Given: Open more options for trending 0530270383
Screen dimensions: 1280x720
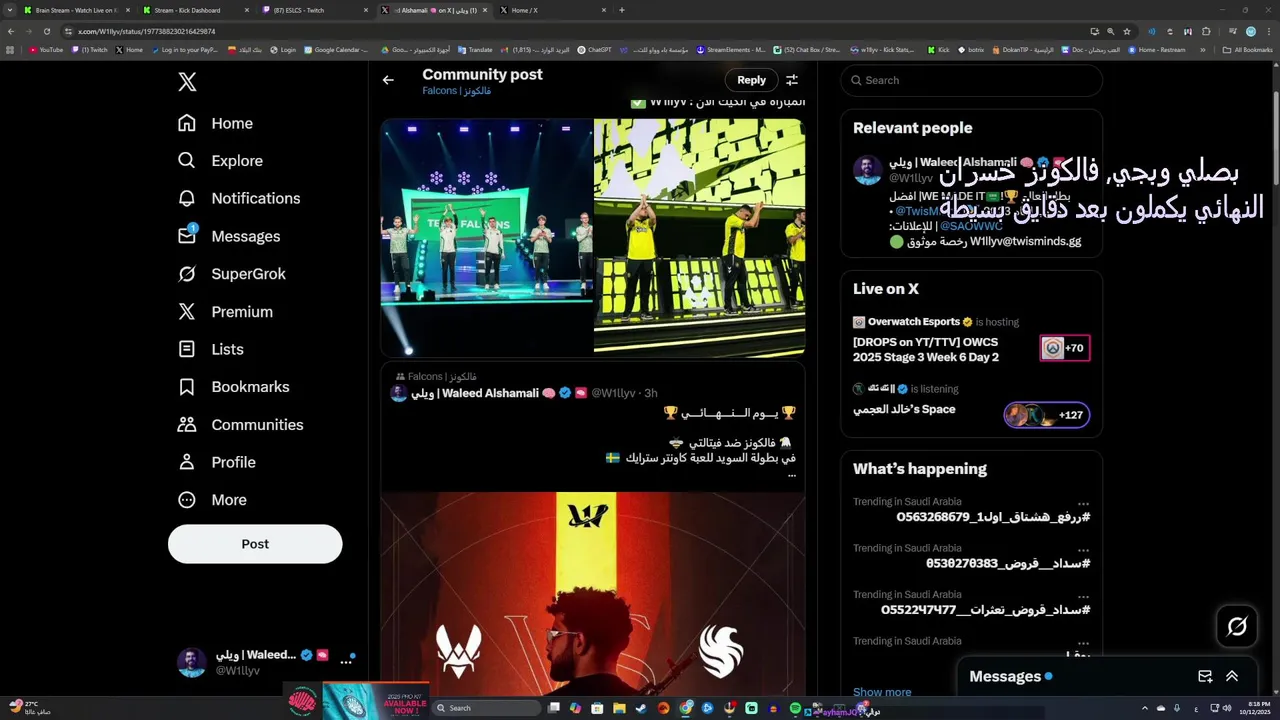Looking at the screenshot, I should pos(1083,549).
